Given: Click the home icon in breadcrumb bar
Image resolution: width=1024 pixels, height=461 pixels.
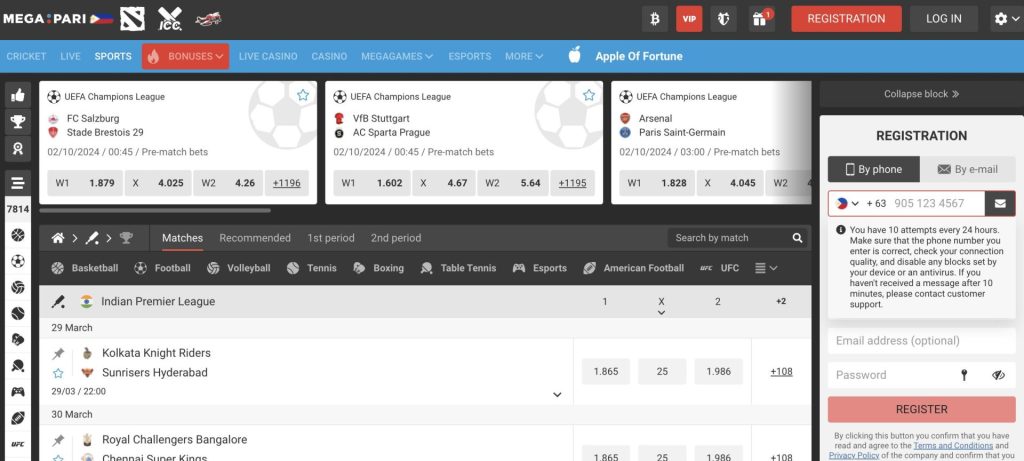Looking at the screenshot, I should click(59, 238).
